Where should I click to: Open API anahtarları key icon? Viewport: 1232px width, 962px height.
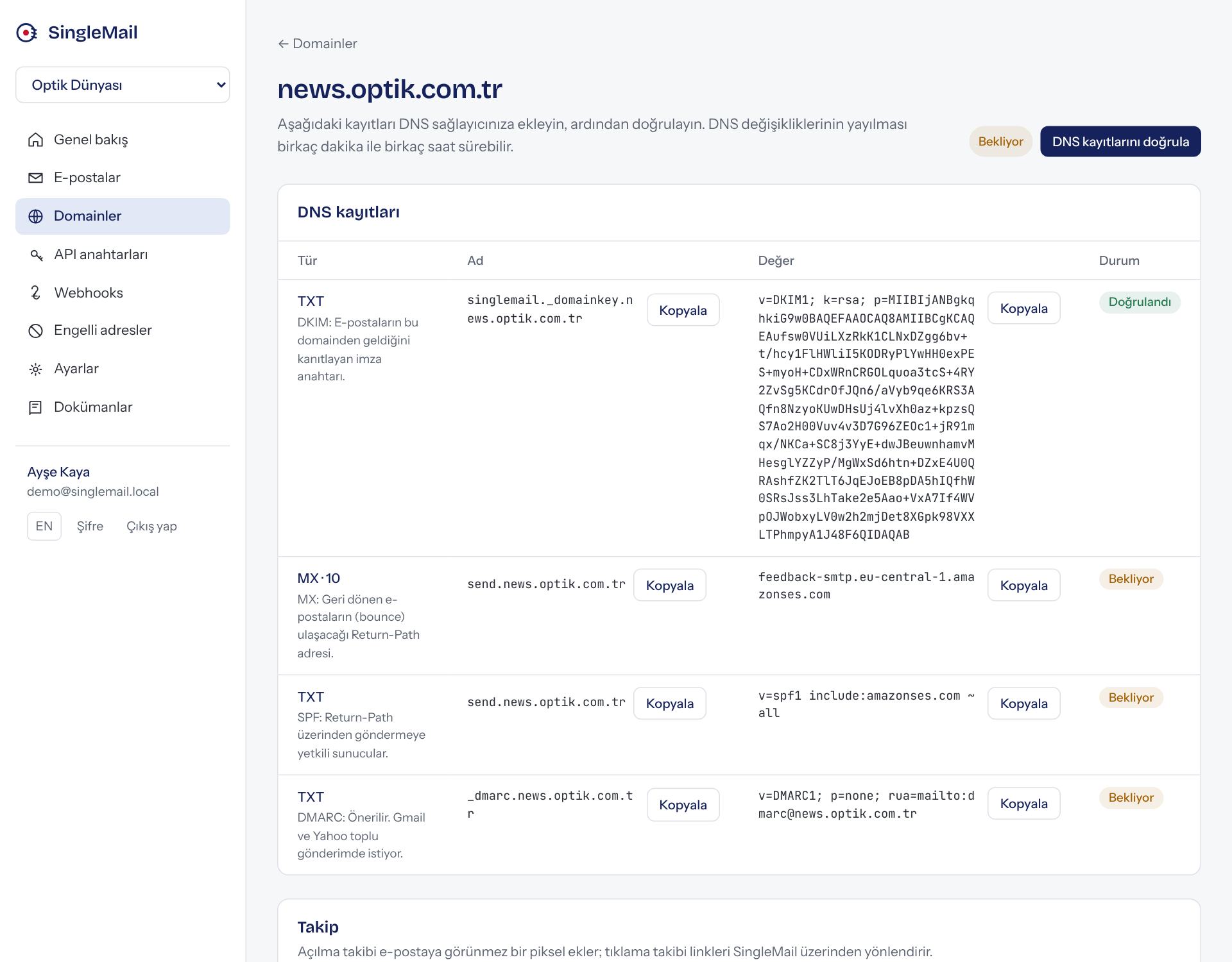[x=36, y=255]
